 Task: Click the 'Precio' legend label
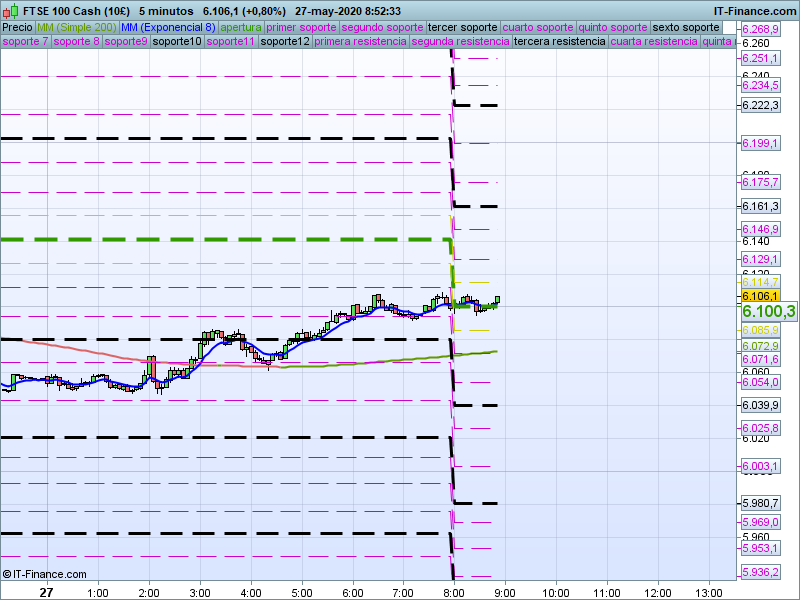pos(17,27)
